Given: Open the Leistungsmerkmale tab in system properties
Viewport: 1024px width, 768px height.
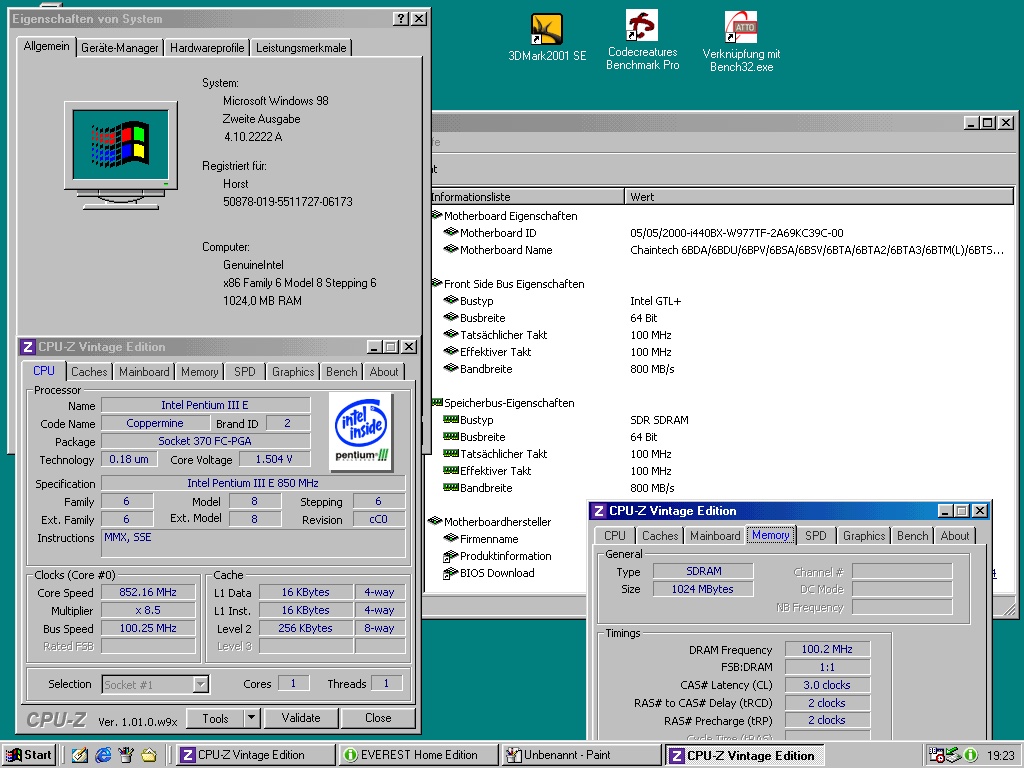Looking at the screenshot, I should 300,48.
